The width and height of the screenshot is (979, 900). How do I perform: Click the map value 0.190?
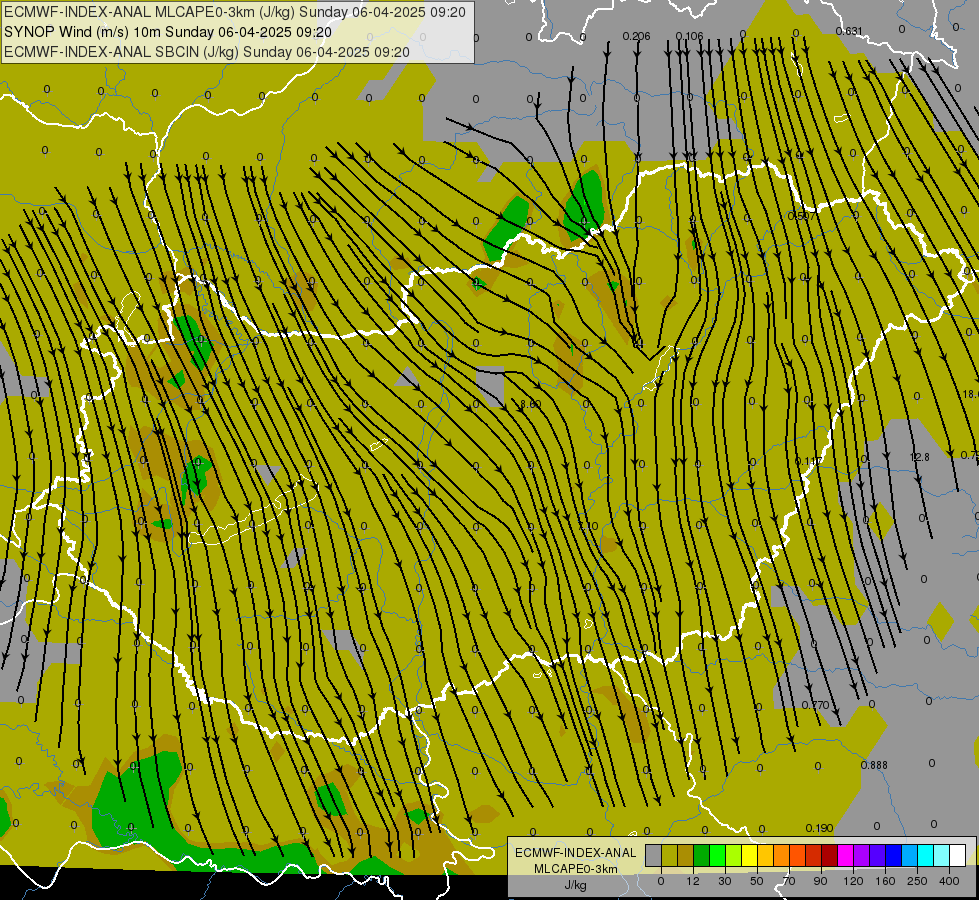819,828
